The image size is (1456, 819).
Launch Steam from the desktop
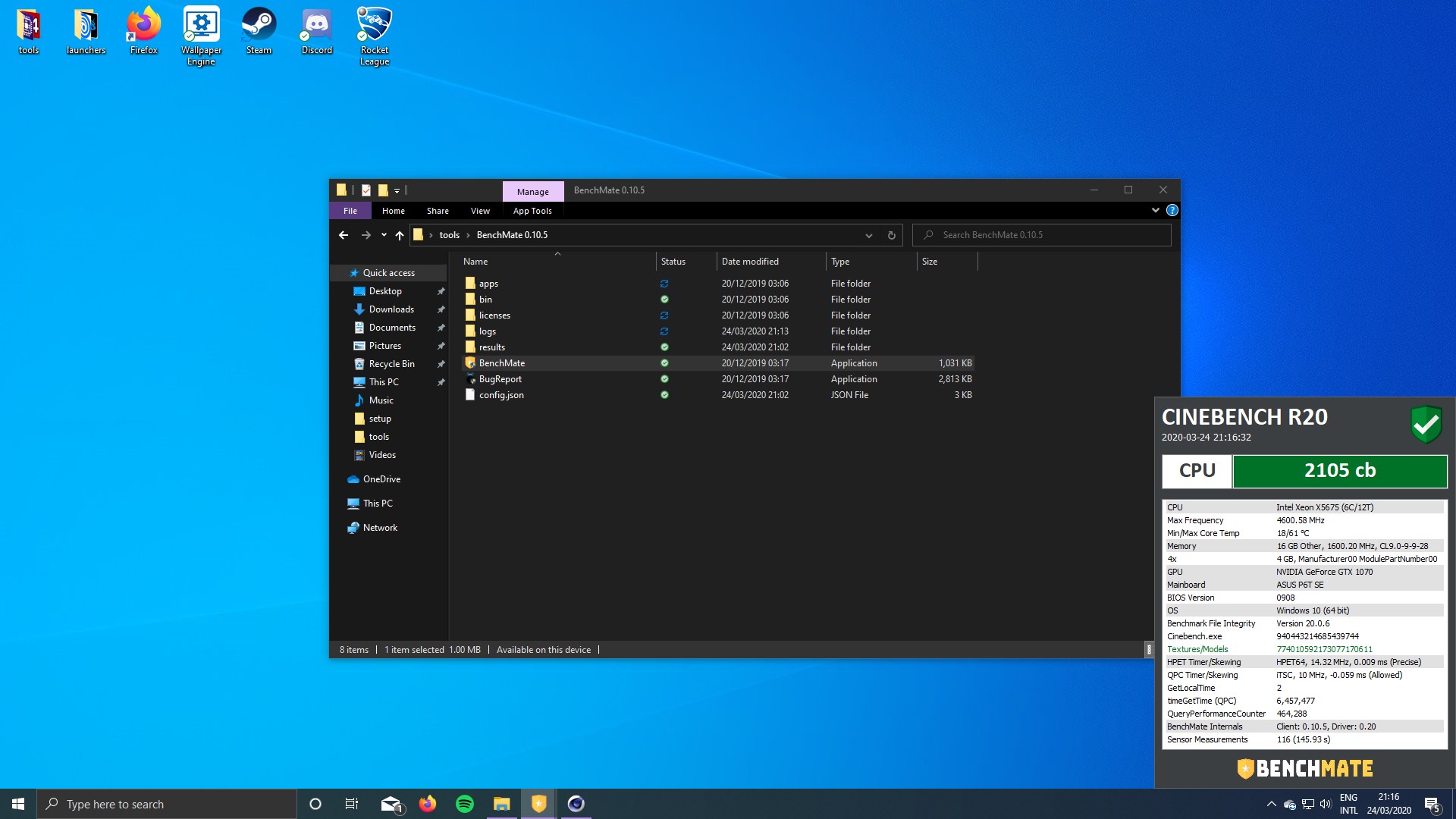259,32
